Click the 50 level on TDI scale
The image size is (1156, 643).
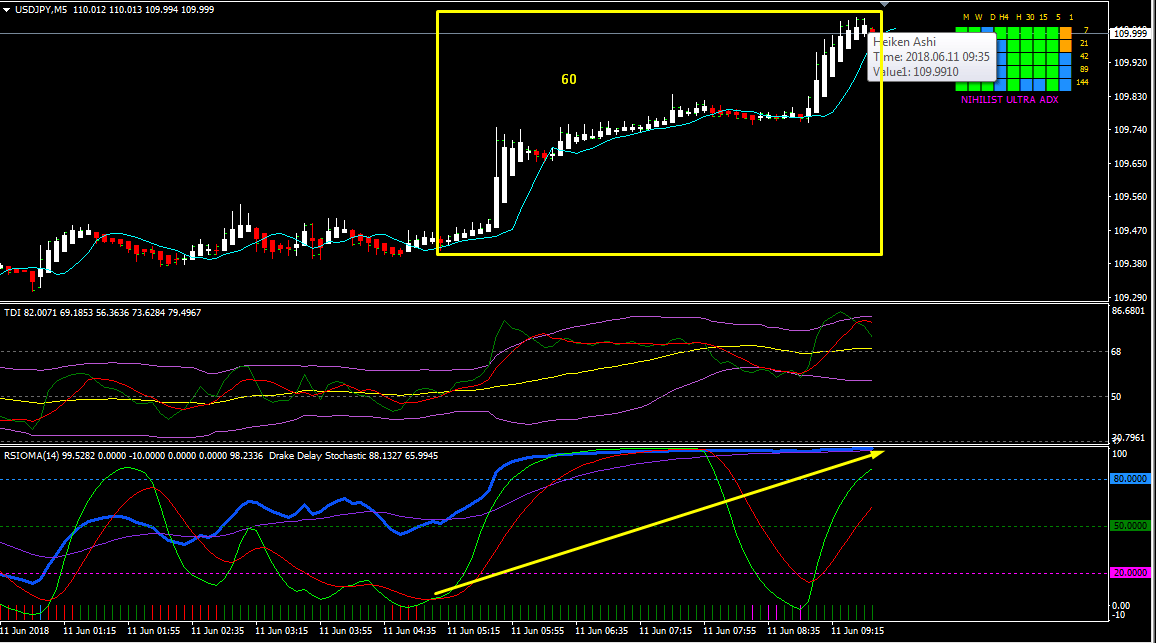click(x=1116, y=397)
